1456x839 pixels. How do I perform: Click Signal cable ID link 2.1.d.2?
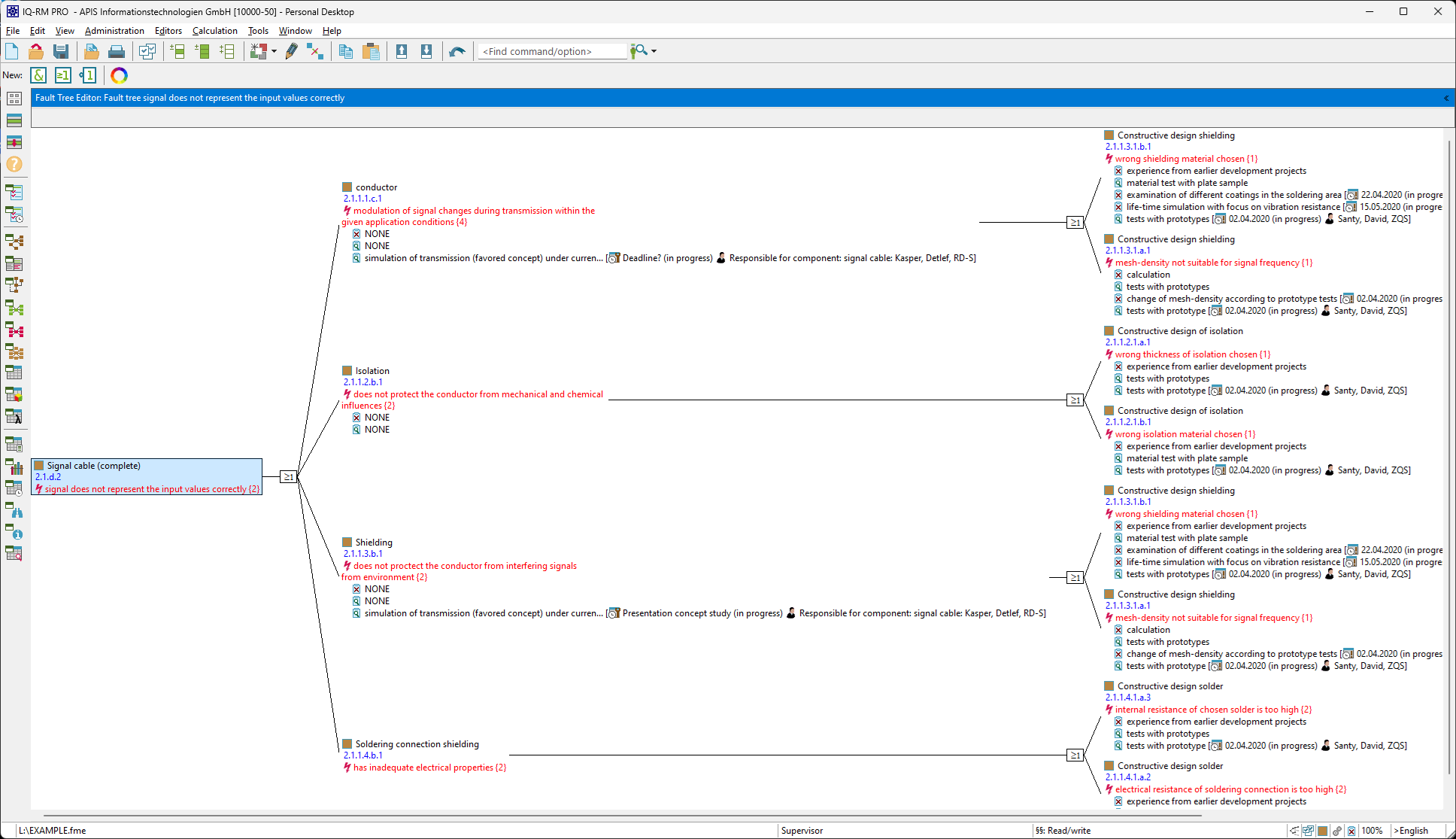[48, 477]
